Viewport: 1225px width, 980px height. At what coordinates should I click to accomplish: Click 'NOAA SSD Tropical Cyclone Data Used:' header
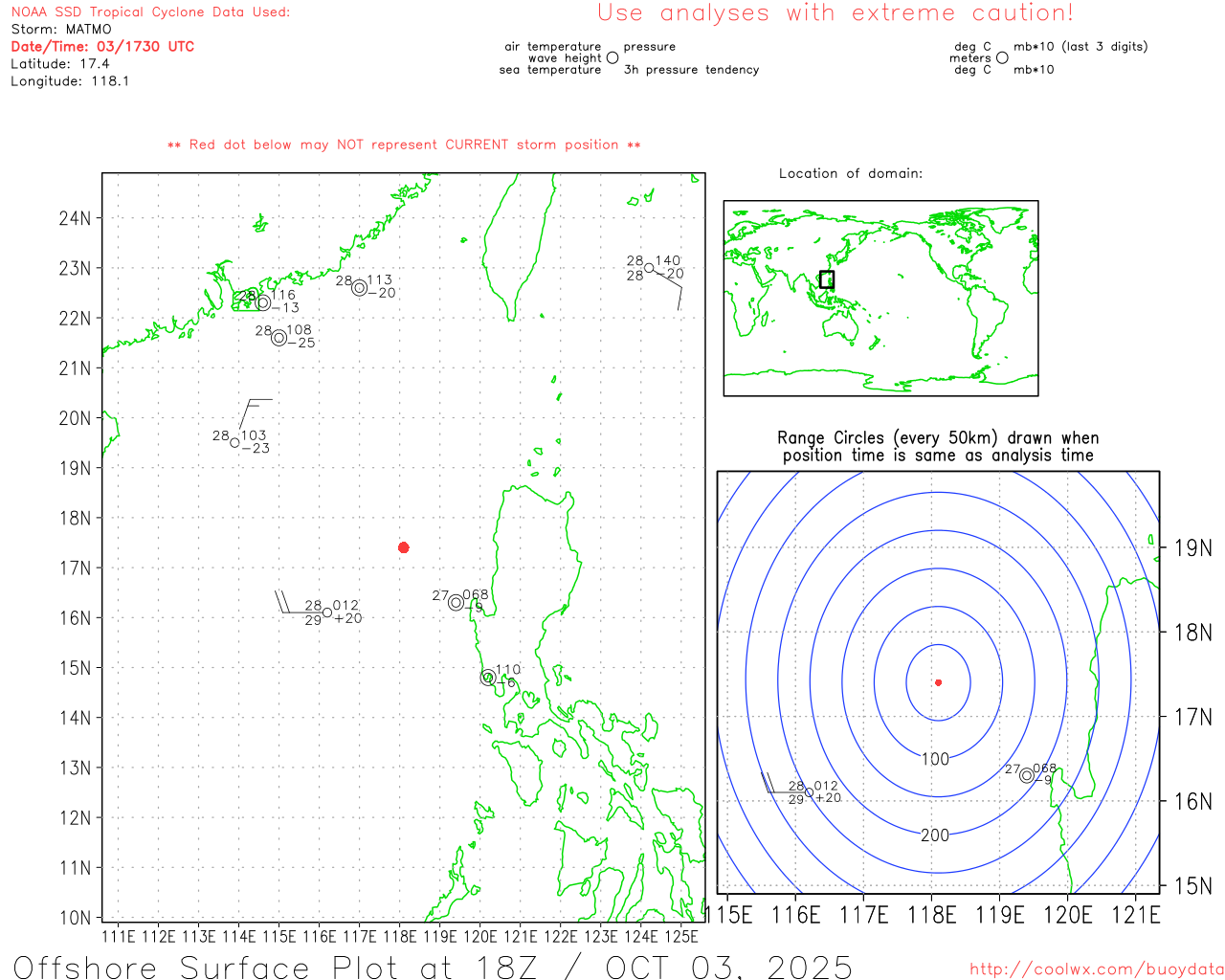pos(150,12)
